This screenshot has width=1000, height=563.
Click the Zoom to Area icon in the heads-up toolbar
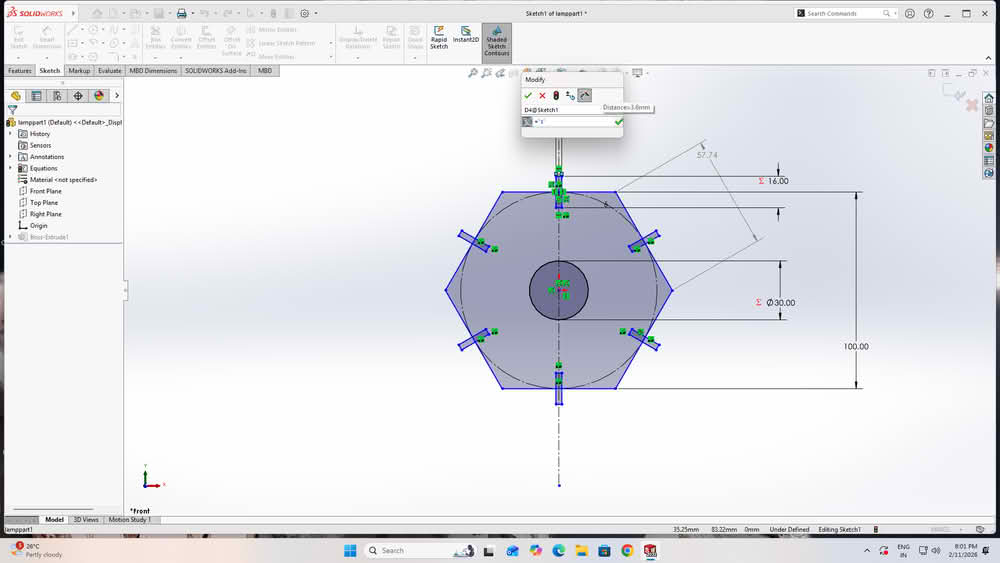(487, 73)
